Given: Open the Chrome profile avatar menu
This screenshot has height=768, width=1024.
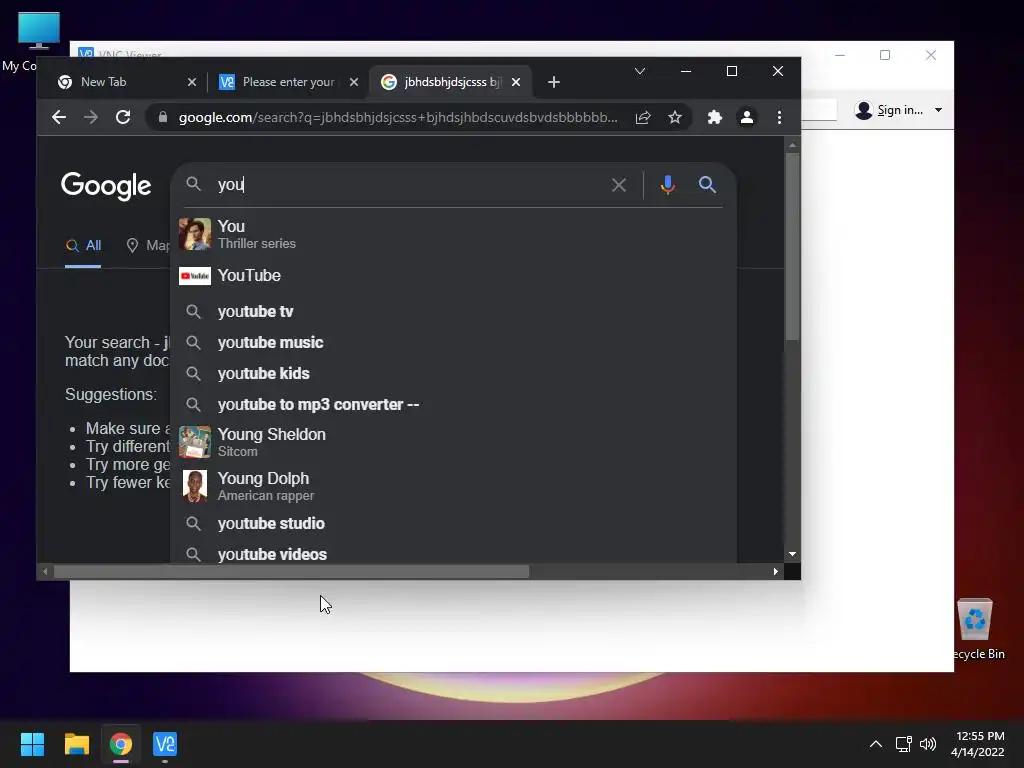Looking at the screenshot, I should click(x=746, y=118).
